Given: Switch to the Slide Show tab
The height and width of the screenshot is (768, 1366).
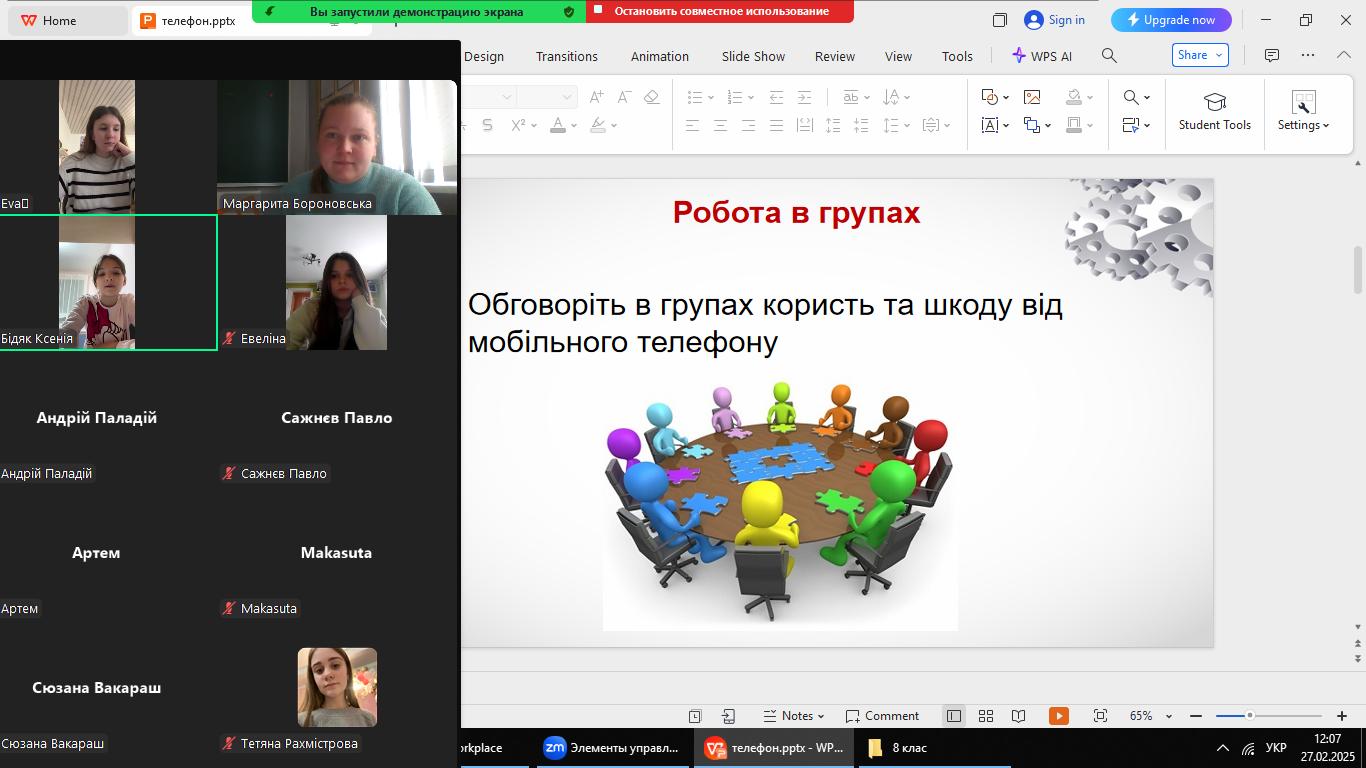Looking at the screenshot, I should coord(753,56).
